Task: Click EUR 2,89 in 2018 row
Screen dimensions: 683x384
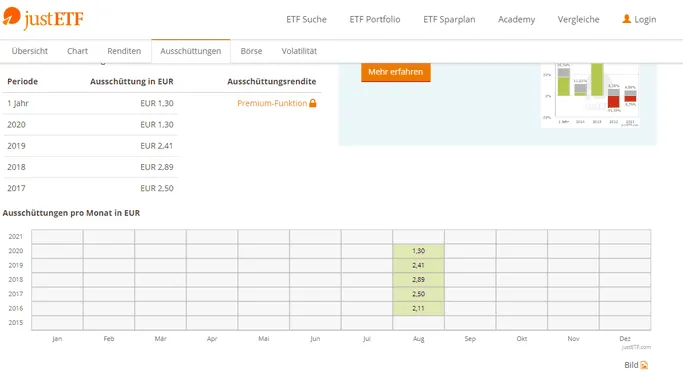Action: coord(157,167)
